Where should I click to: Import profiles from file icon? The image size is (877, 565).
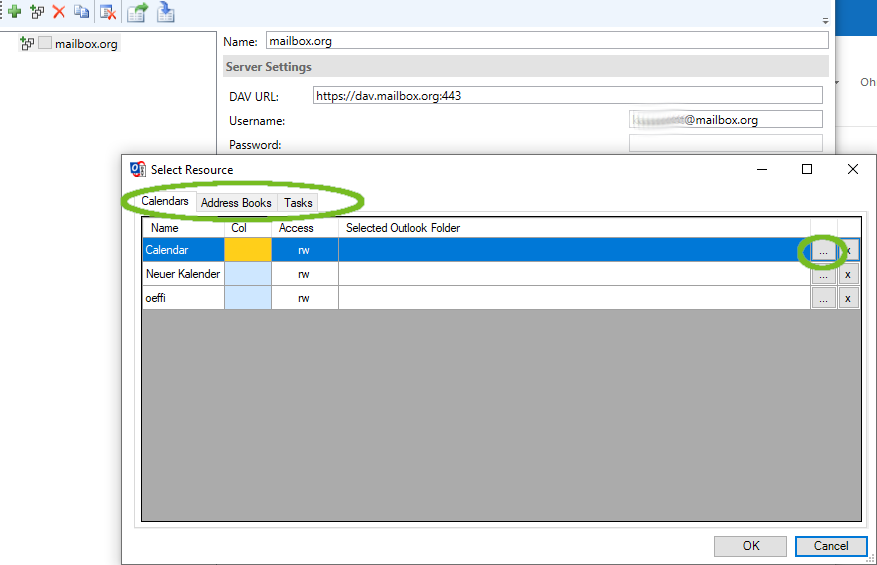click(166, 12)
